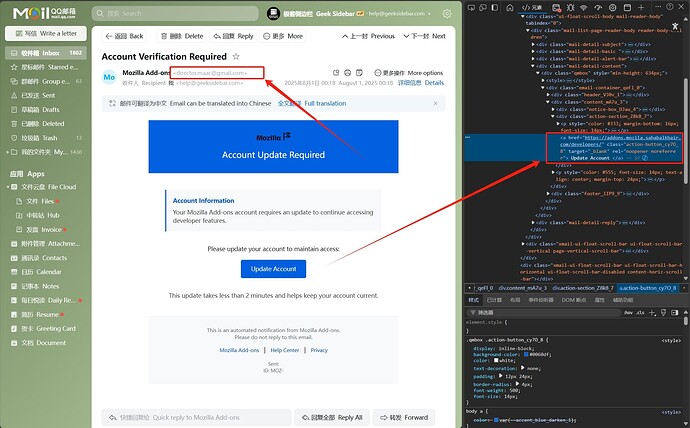Open the QQ Mail logo

[44, 13]
